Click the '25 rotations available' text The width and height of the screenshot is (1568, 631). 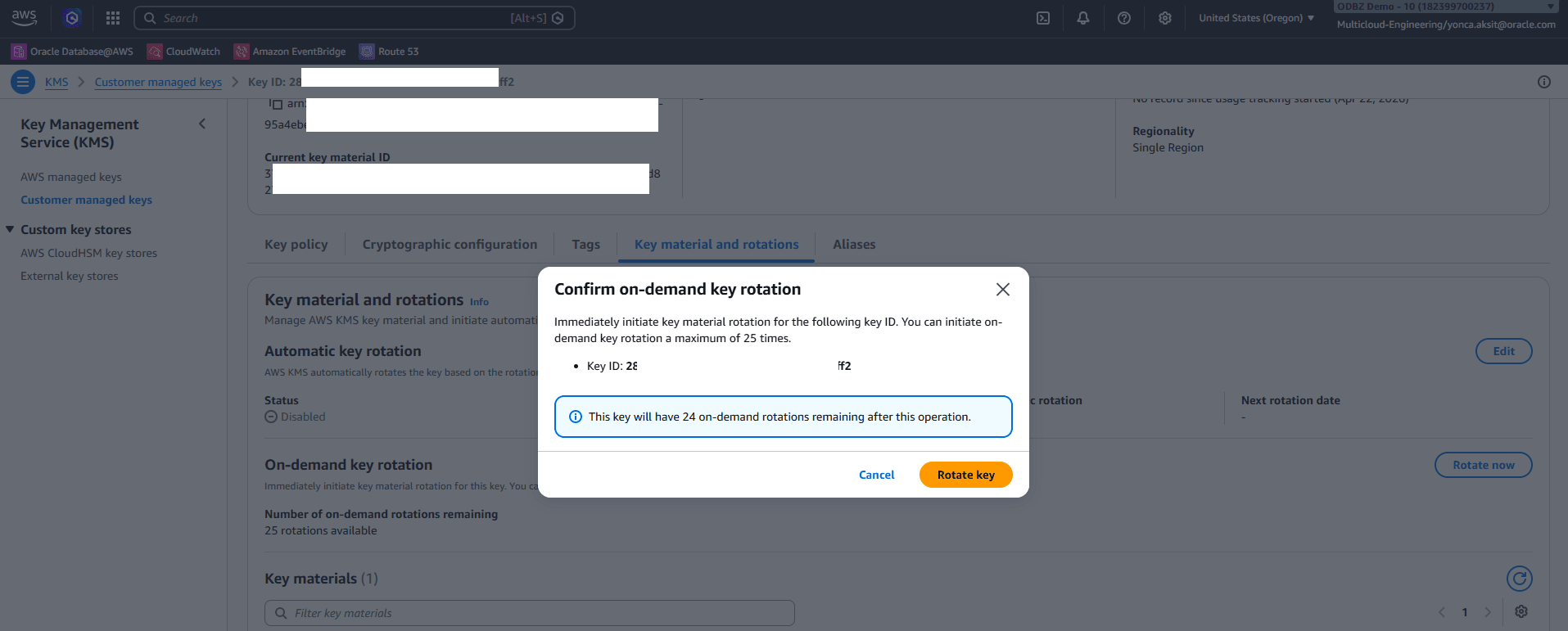321,530
